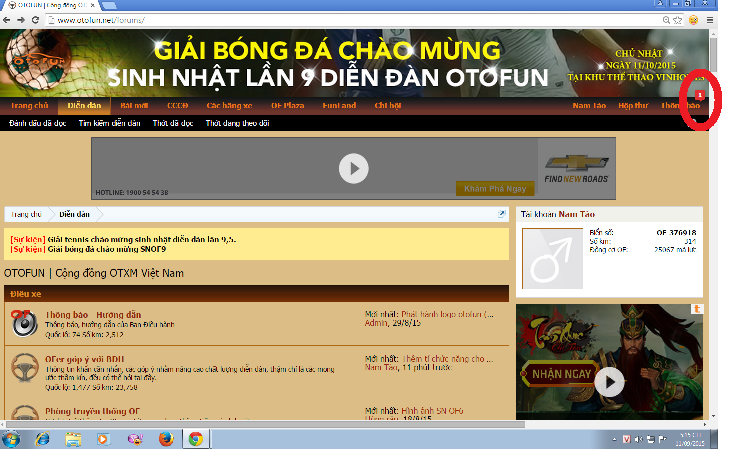
Task: Open the Hộp thư inbox link
Action: (633, 106)
